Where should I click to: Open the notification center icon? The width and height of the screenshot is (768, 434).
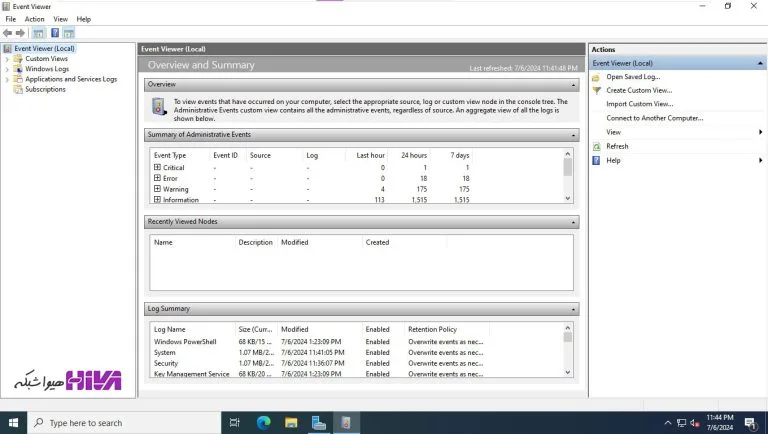(x=750, y=423)
